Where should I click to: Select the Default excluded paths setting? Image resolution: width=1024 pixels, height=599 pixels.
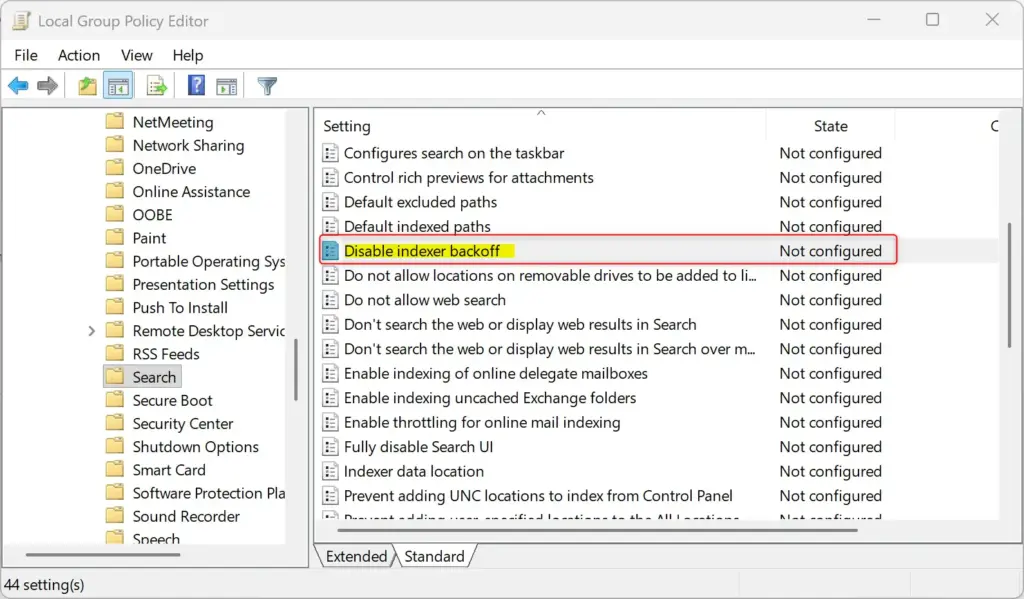420,202
